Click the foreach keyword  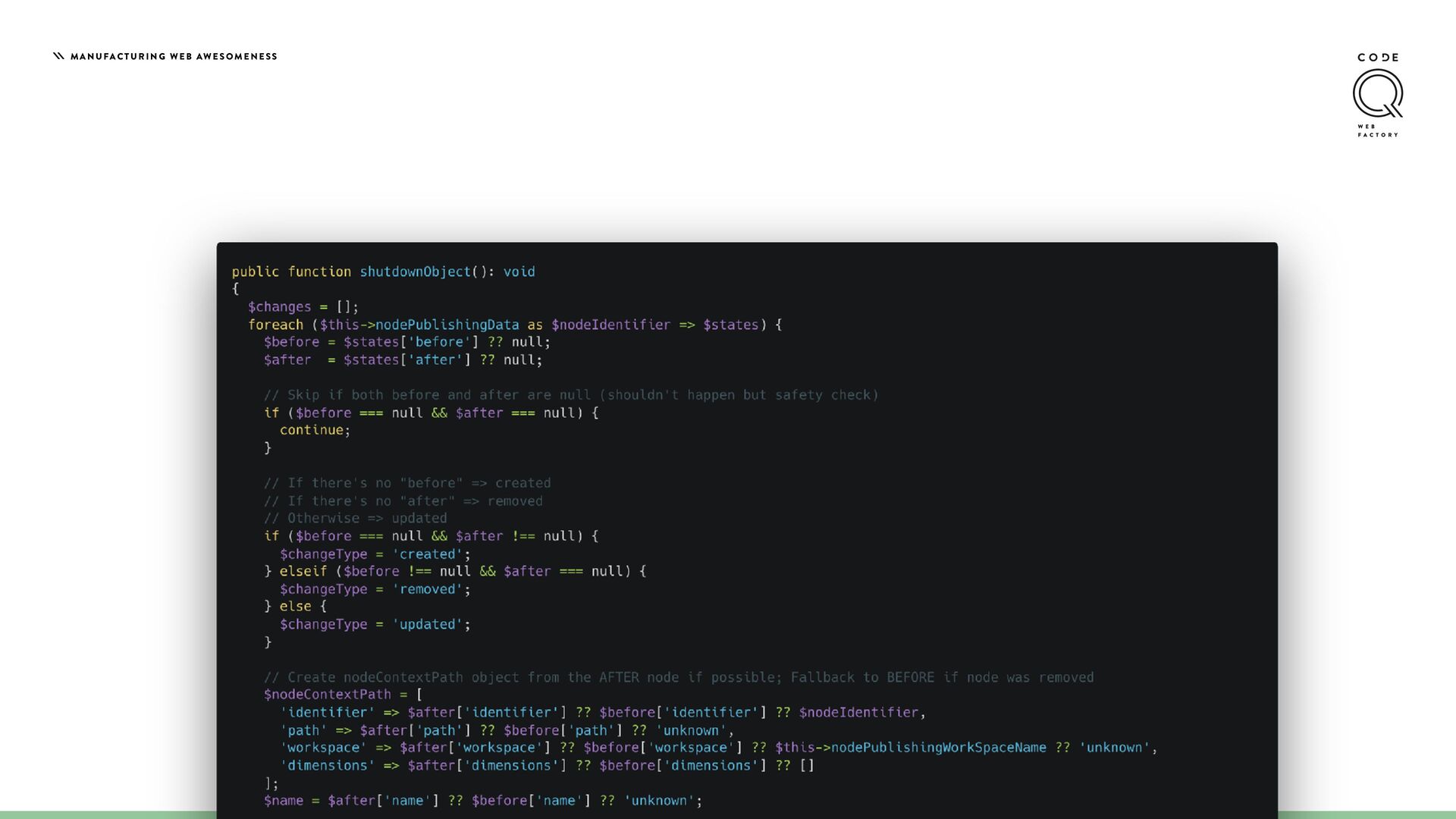pos(275,325)
